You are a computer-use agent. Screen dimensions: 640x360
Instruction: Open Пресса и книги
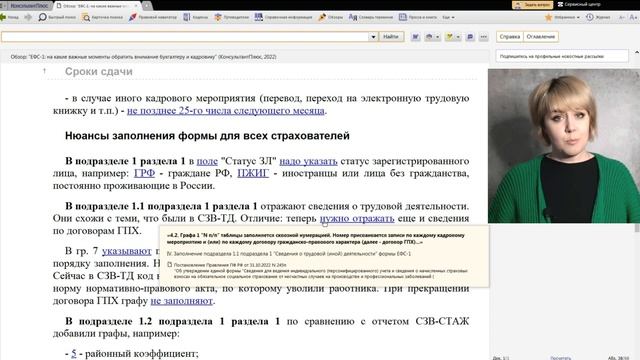click(418, 17)
